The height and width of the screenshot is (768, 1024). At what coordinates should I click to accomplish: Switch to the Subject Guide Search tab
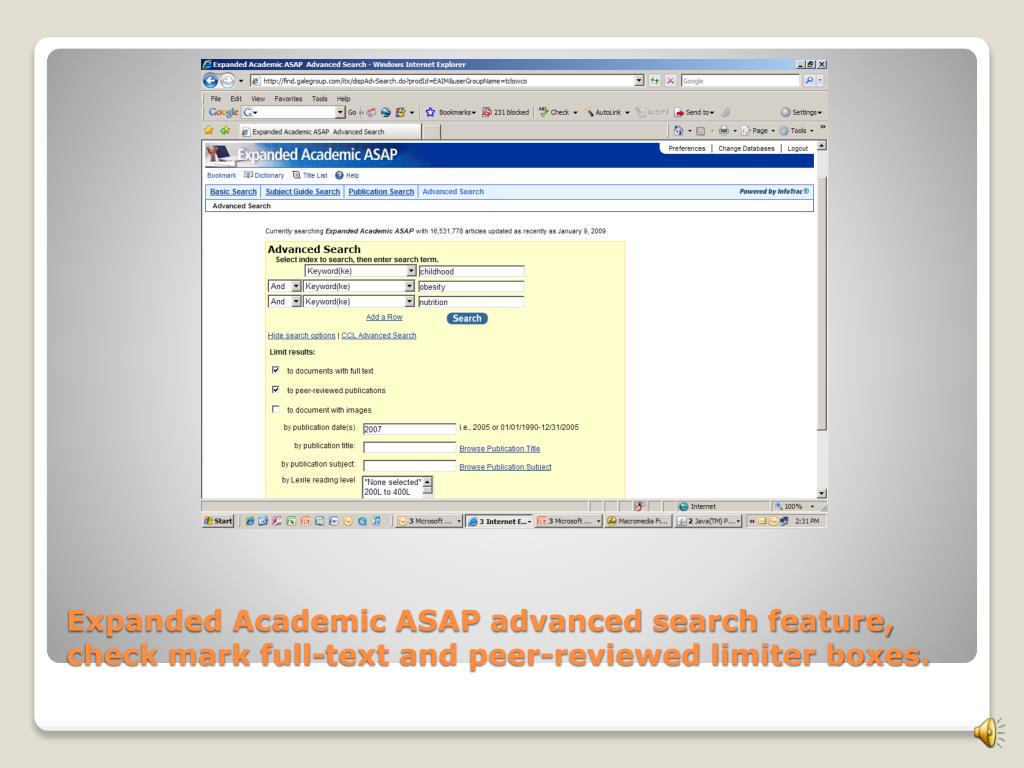click(x=302, y=191)
